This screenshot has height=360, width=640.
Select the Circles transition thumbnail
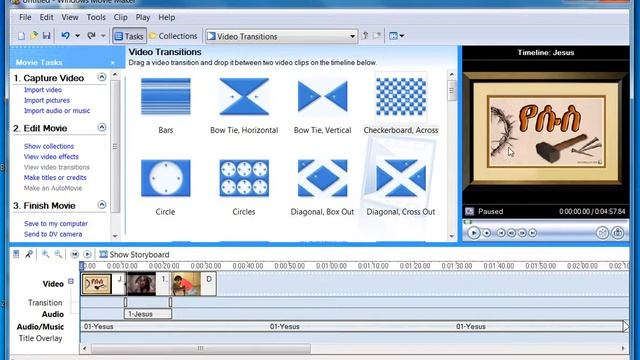(x=244, y=178)
